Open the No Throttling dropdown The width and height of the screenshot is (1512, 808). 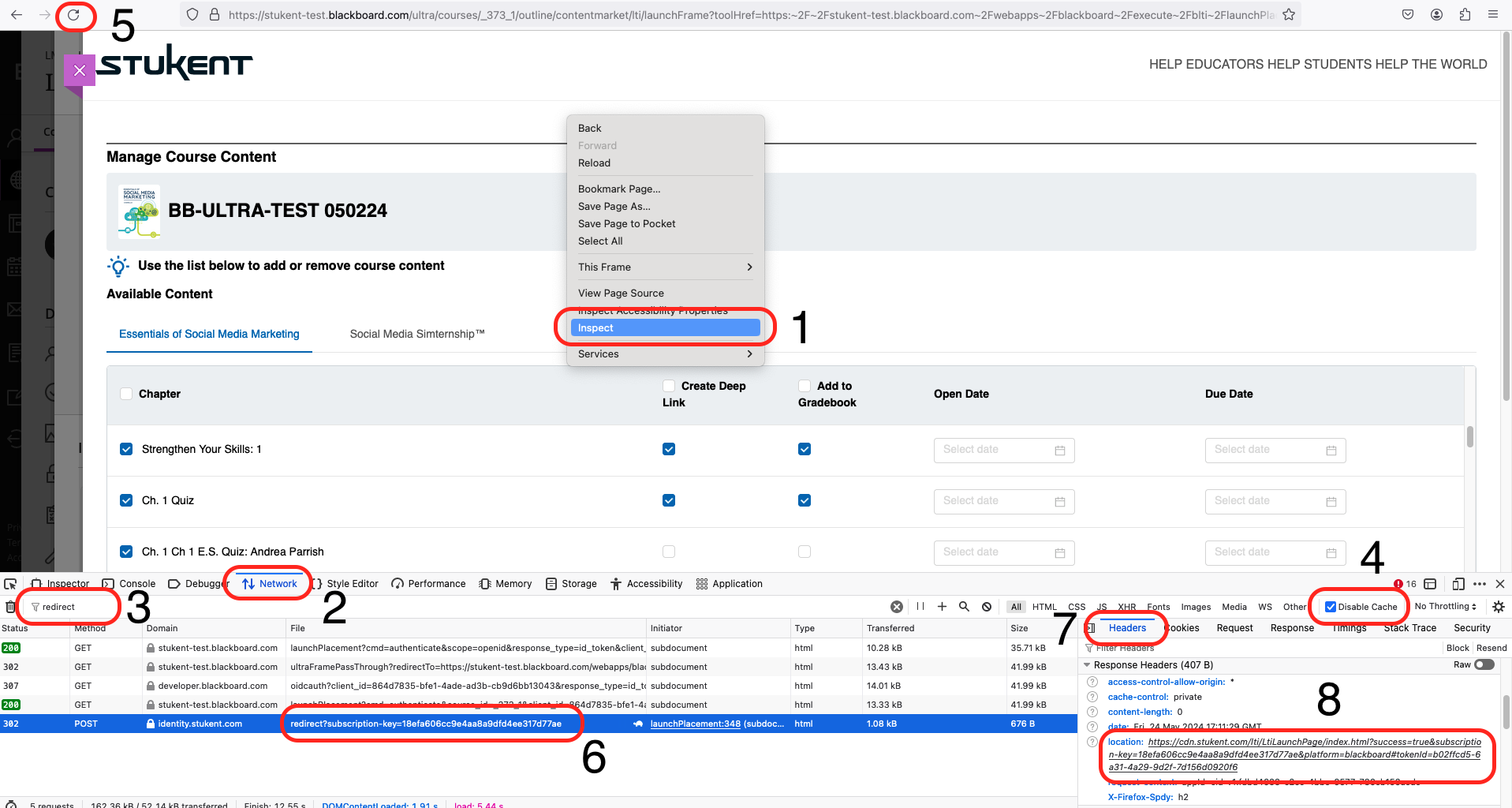click(x=1445, y=607)
